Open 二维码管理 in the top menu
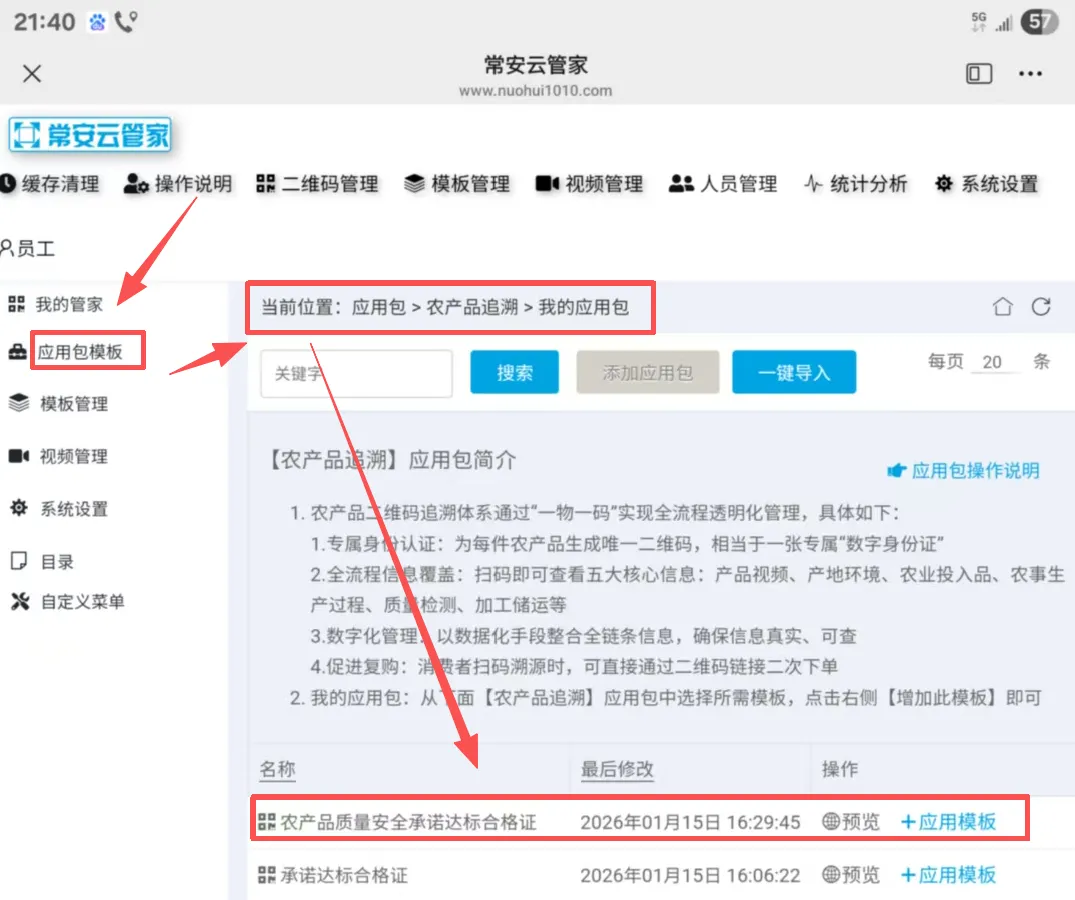The width and height of the screenshot is (1075, 900). 318,184
